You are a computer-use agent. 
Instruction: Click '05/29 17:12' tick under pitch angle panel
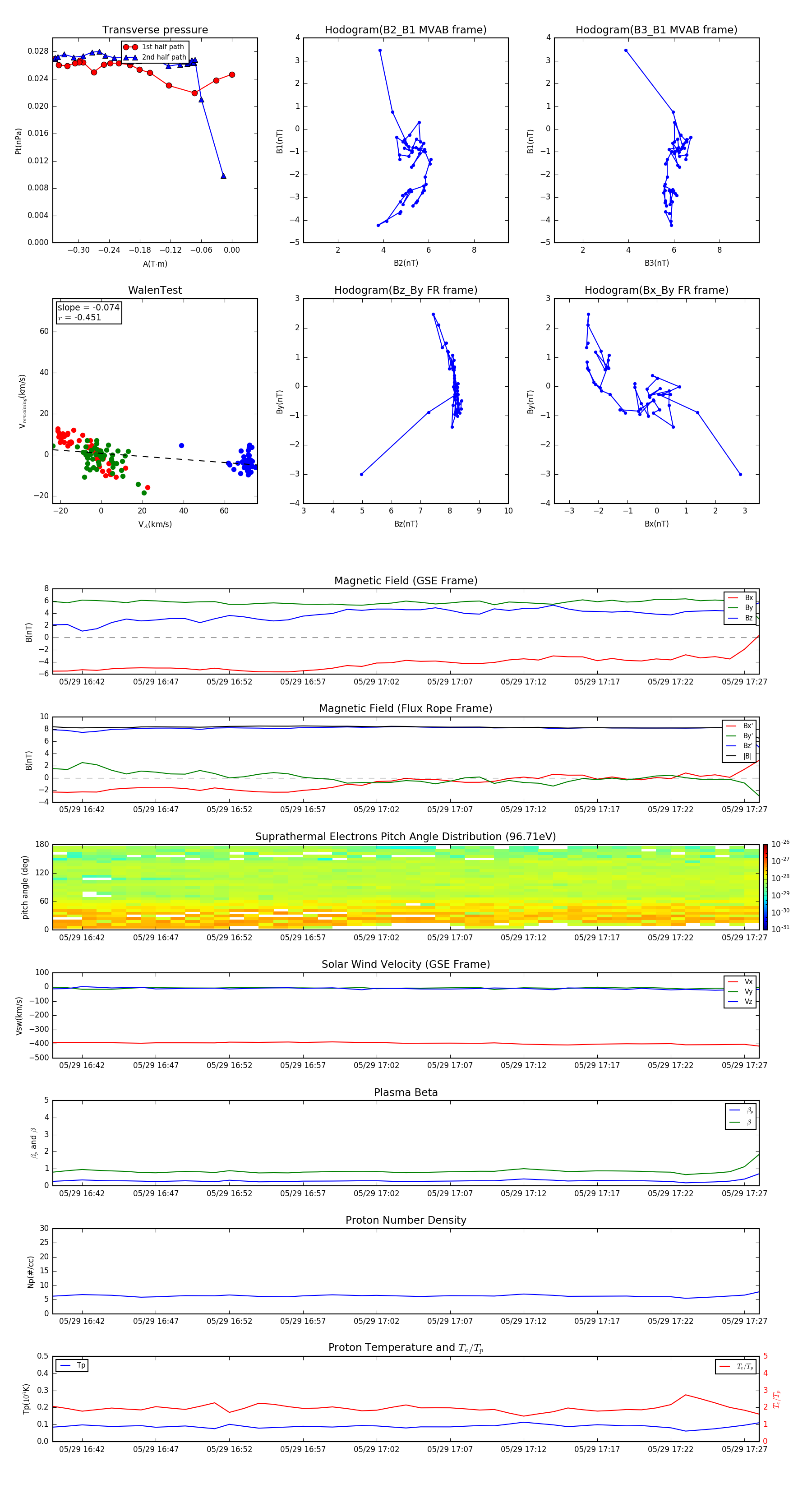[x=524, y=937]
